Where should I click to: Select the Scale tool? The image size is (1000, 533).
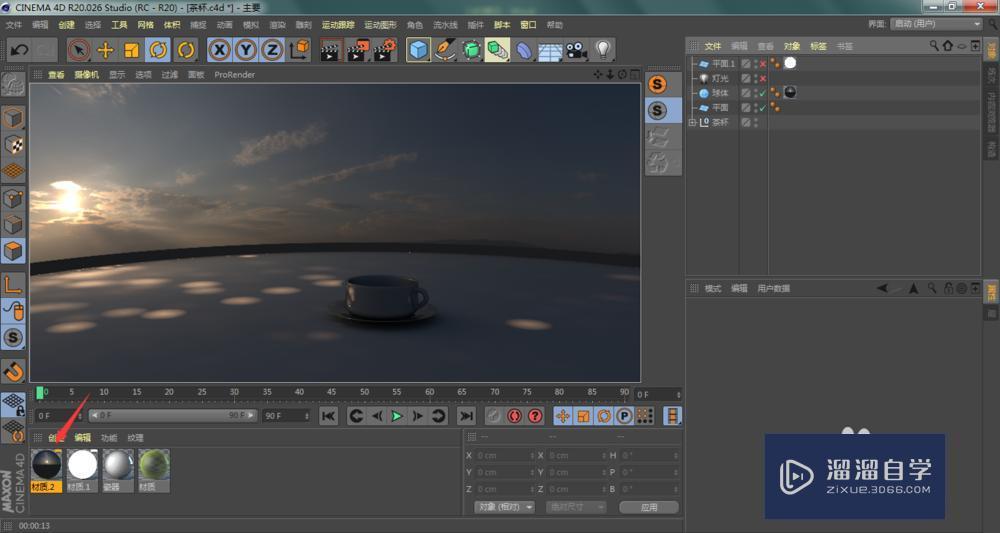(131, 49)
